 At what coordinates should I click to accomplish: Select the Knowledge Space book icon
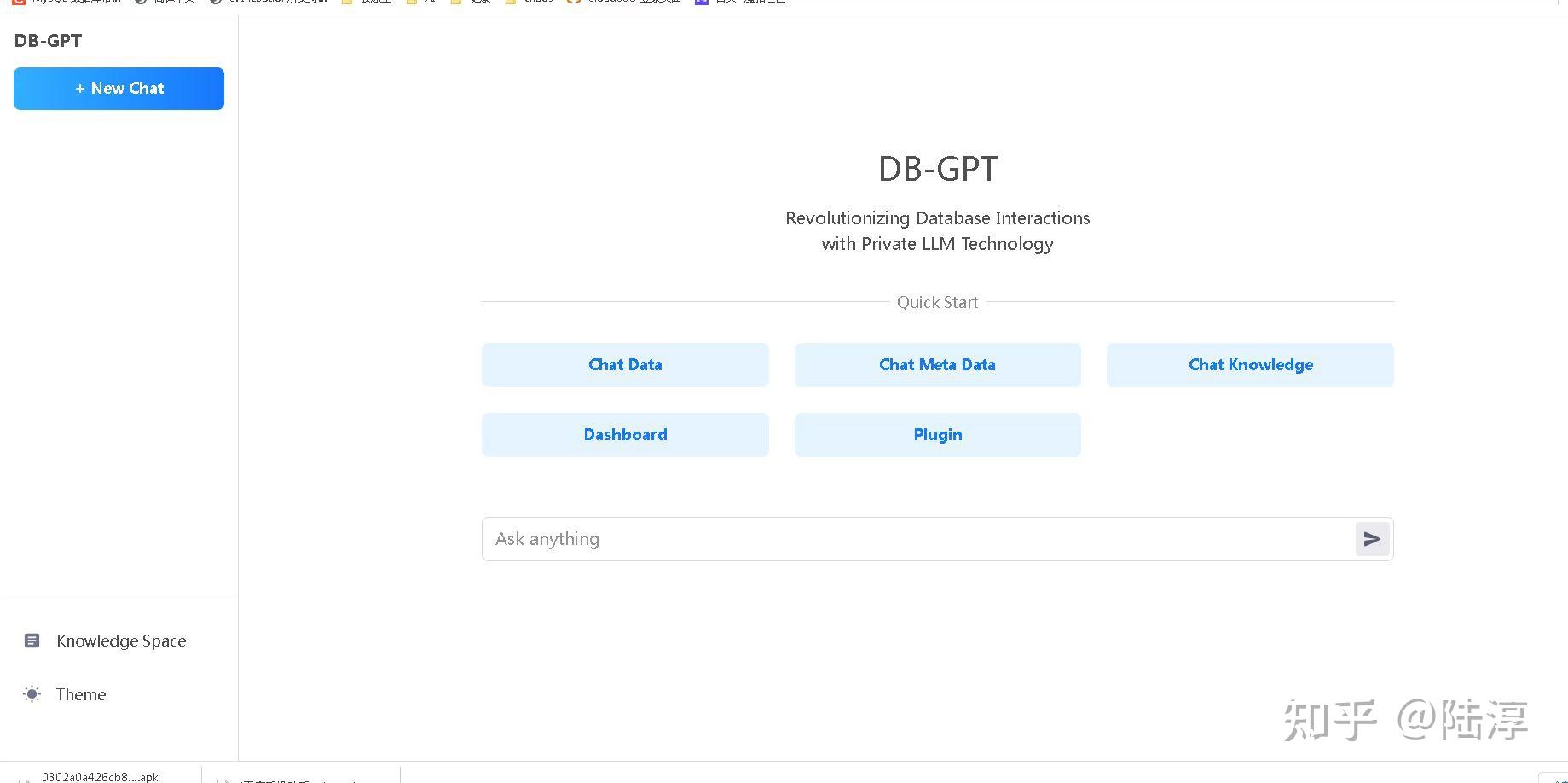(32, 641)
